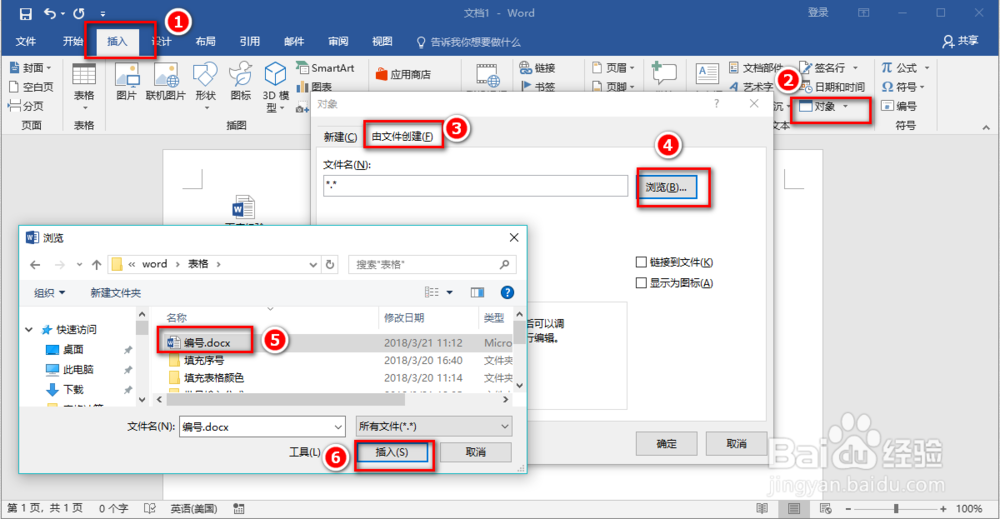Image resolution: width=1000 pixels, height=519 pixels.
Task: Open help in the 浏览 dialog
Action: point(507,293)
